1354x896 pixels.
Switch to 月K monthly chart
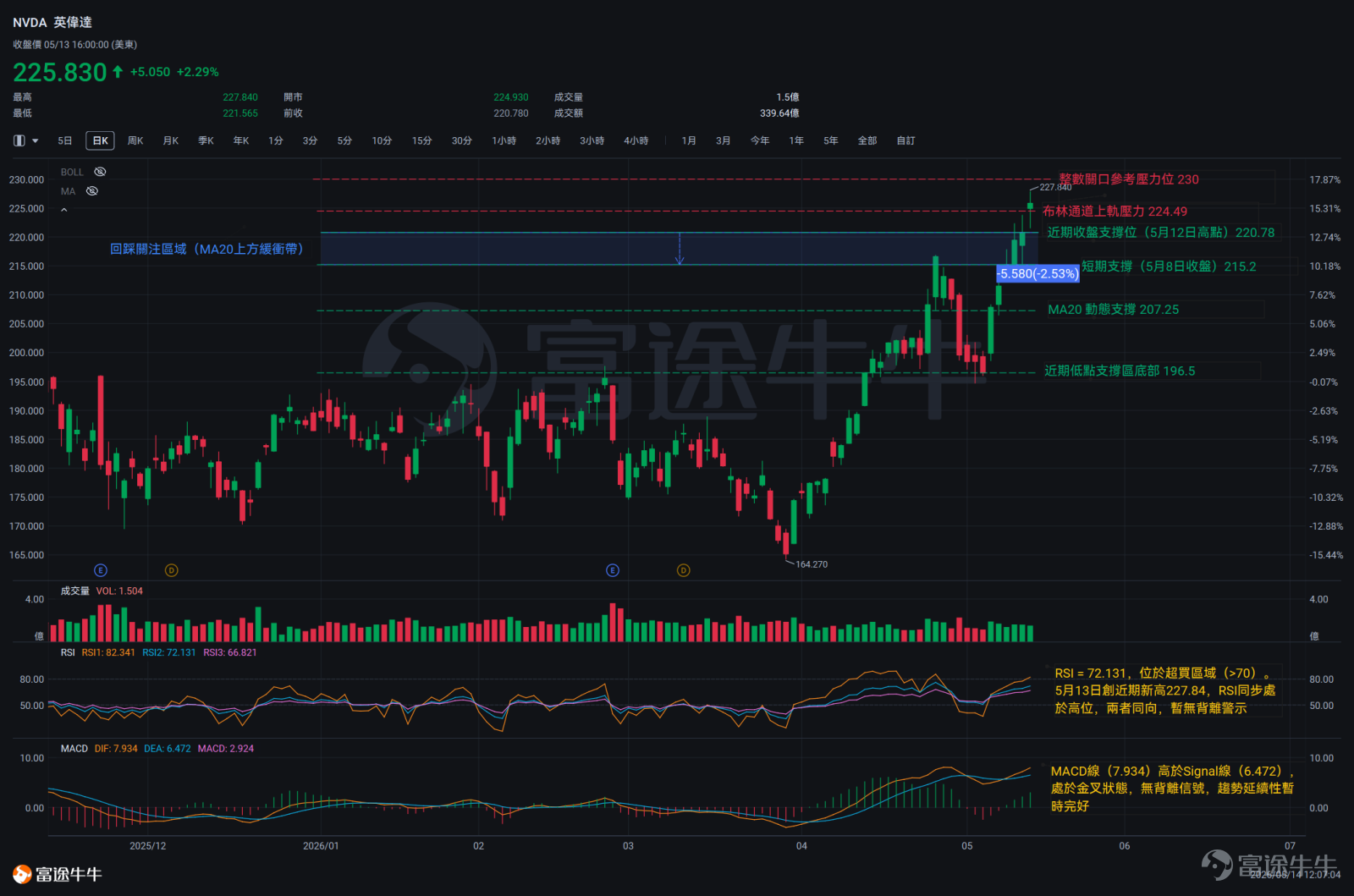tap(171, 140)
